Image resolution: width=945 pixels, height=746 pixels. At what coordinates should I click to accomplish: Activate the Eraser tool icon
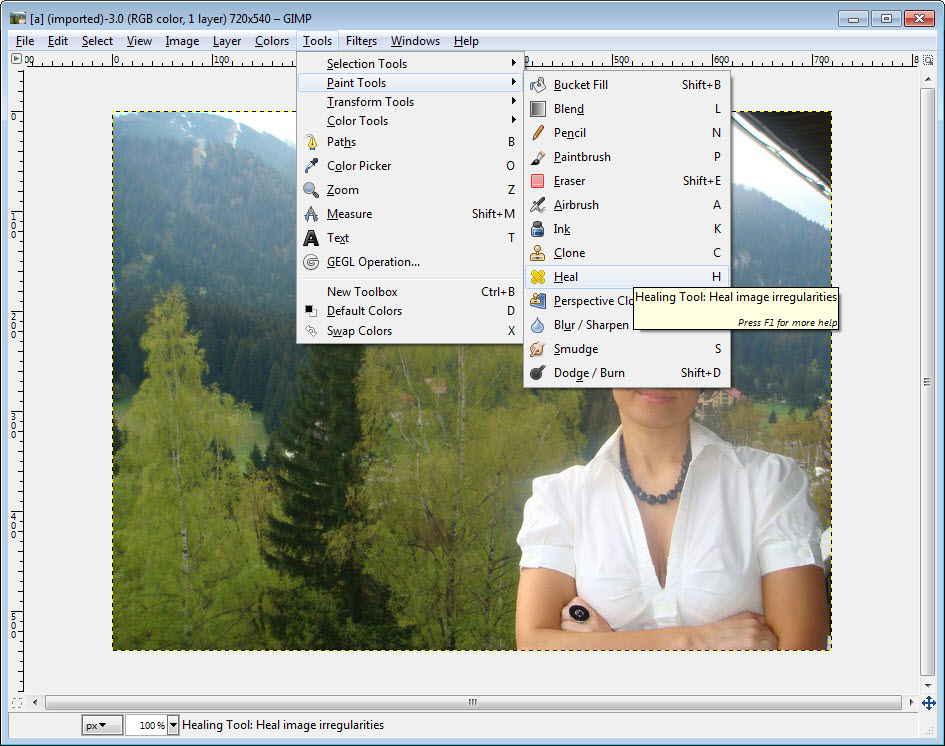(538, 181)
